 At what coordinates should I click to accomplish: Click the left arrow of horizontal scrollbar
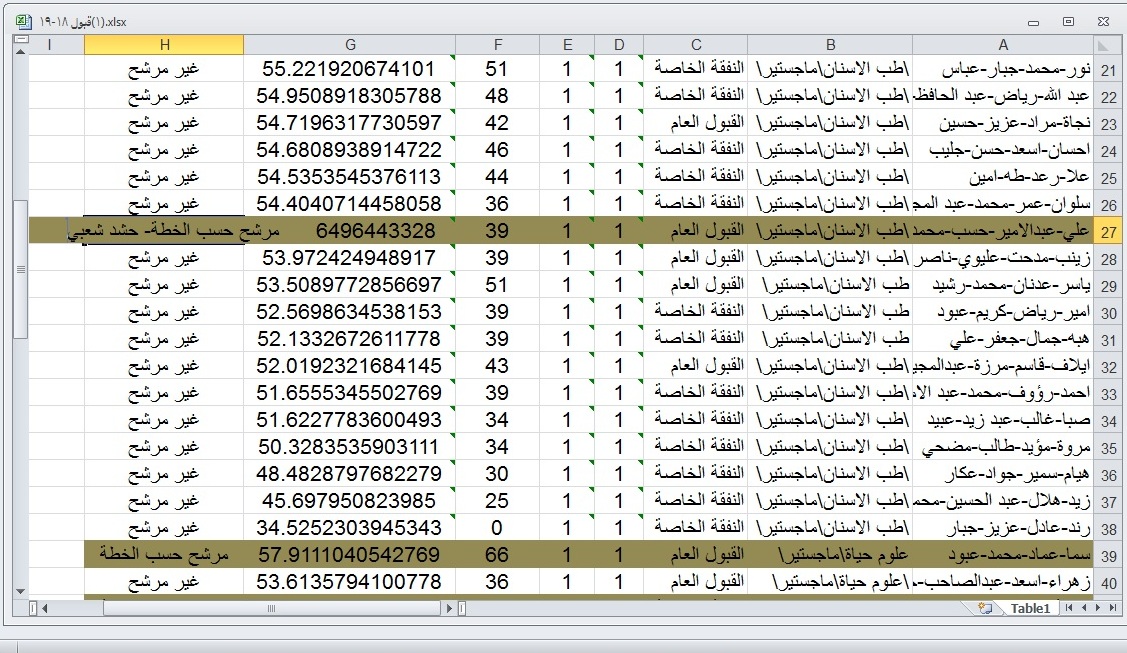coord(43,608)
